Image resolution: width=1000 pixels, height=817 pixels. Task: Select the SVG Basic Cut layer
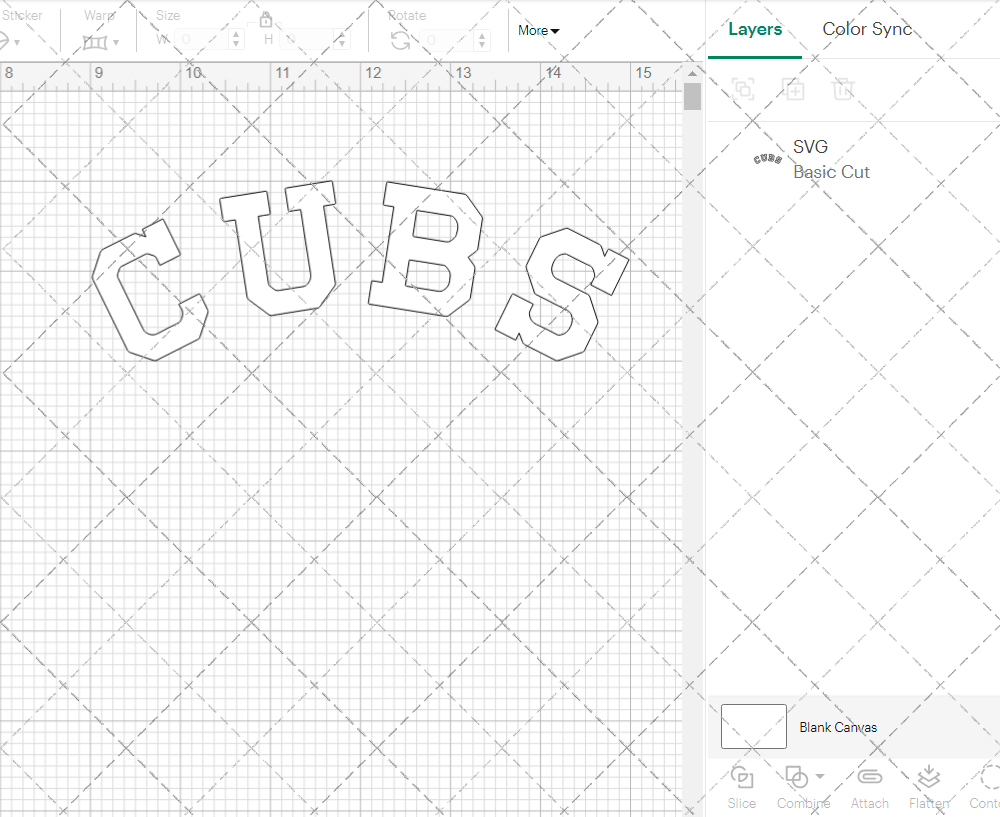pyautogui.click(x=853, y=159)
